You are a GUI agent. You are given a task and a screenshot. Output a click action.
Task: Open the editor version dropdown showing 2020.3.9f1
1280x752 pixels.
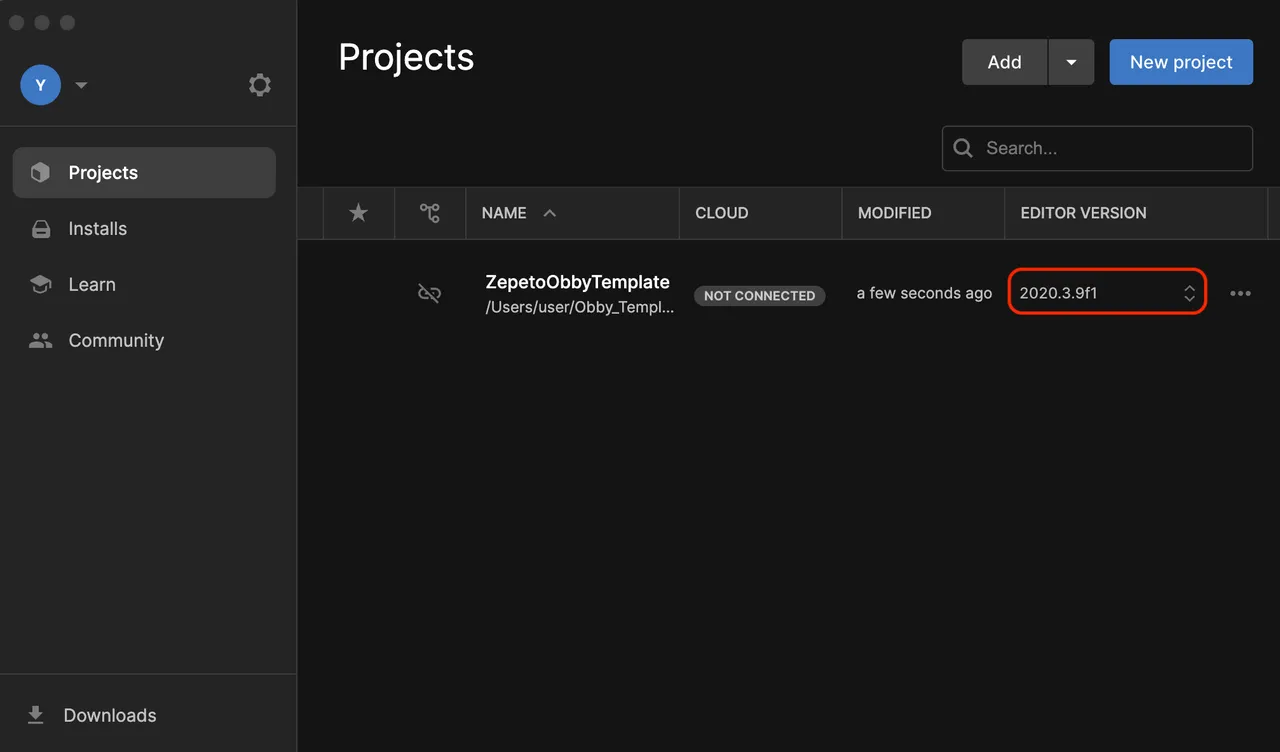tap(1107, 292)
